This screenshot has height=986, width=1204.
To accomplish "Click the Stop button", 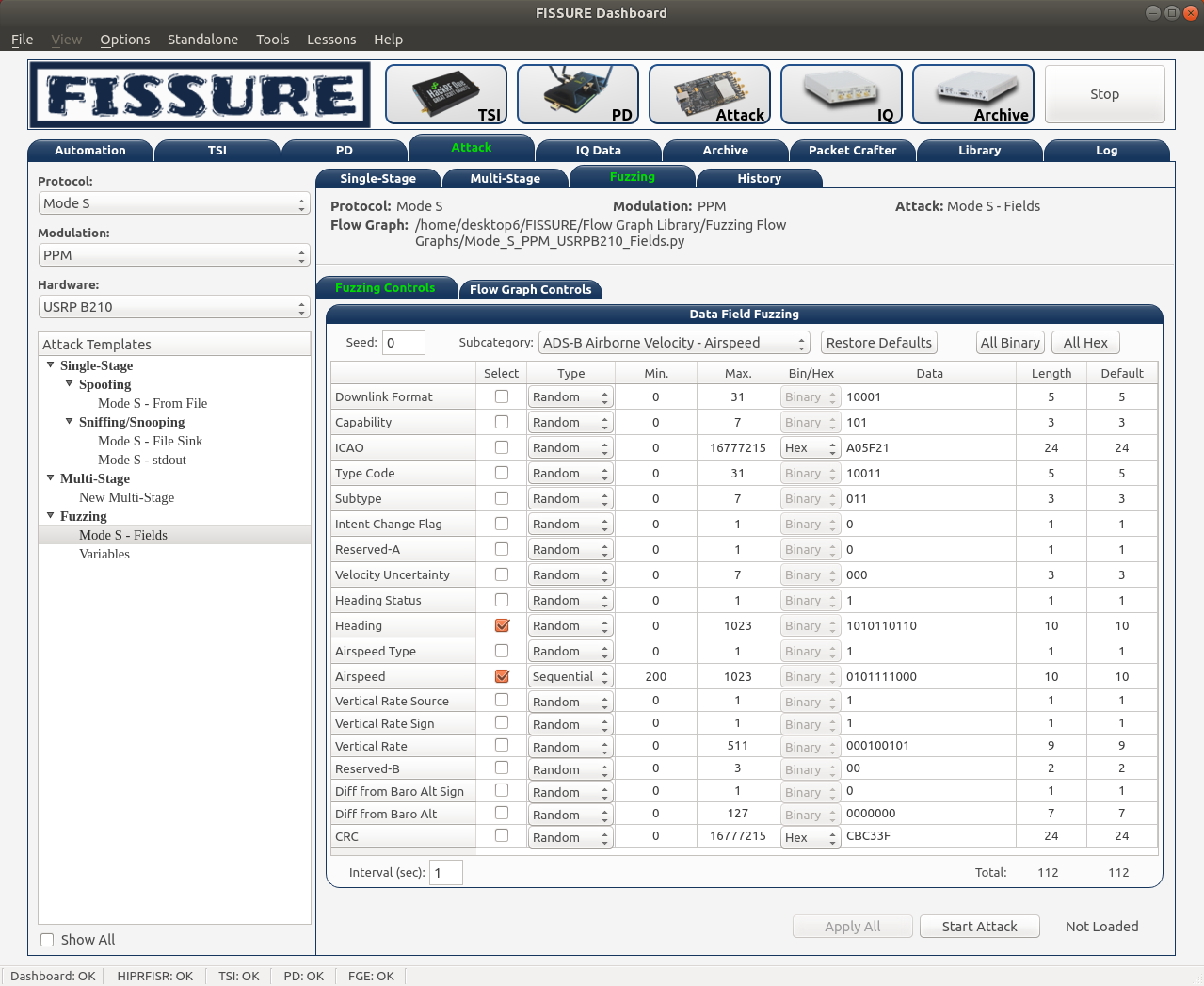I will pyautogui.click(x=1105, y=94).
